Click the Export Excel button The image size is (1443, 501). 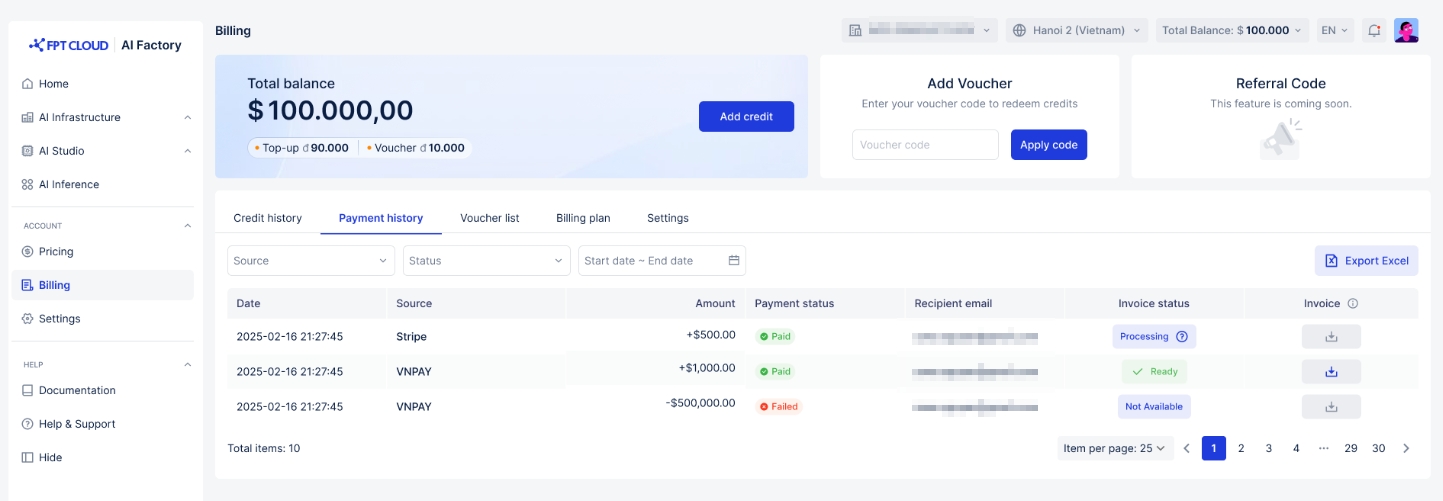[x=1366, y=261]
